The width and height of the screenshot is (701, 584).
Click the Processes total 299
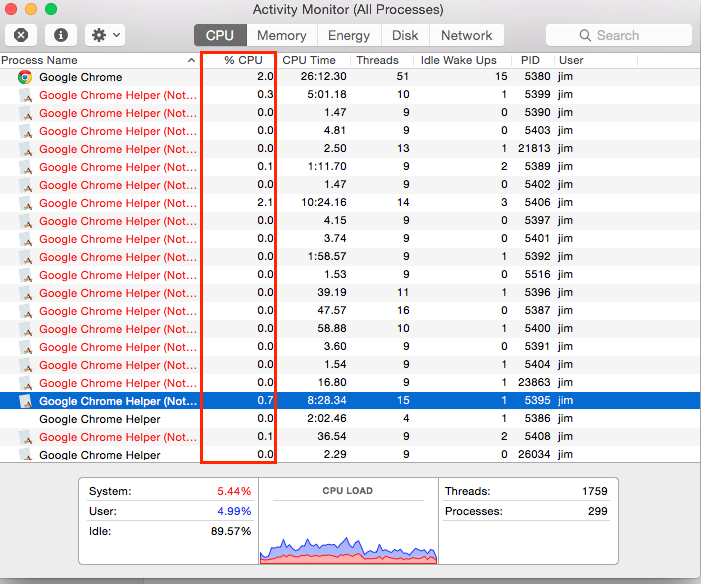point(597,511)
